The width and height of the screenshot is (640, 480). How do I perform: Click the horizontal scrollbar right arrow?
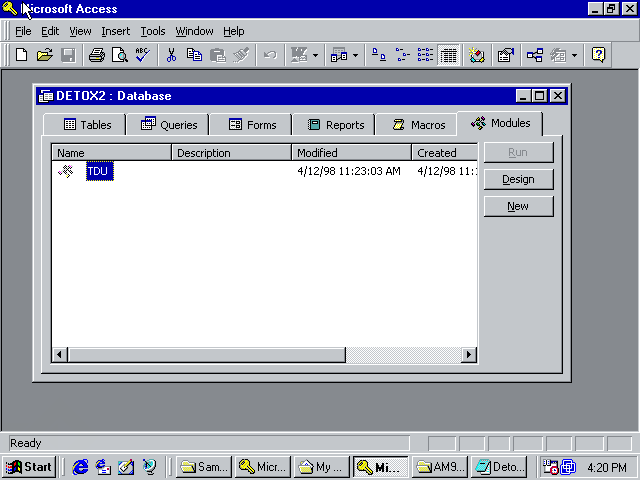coord(469,355)
